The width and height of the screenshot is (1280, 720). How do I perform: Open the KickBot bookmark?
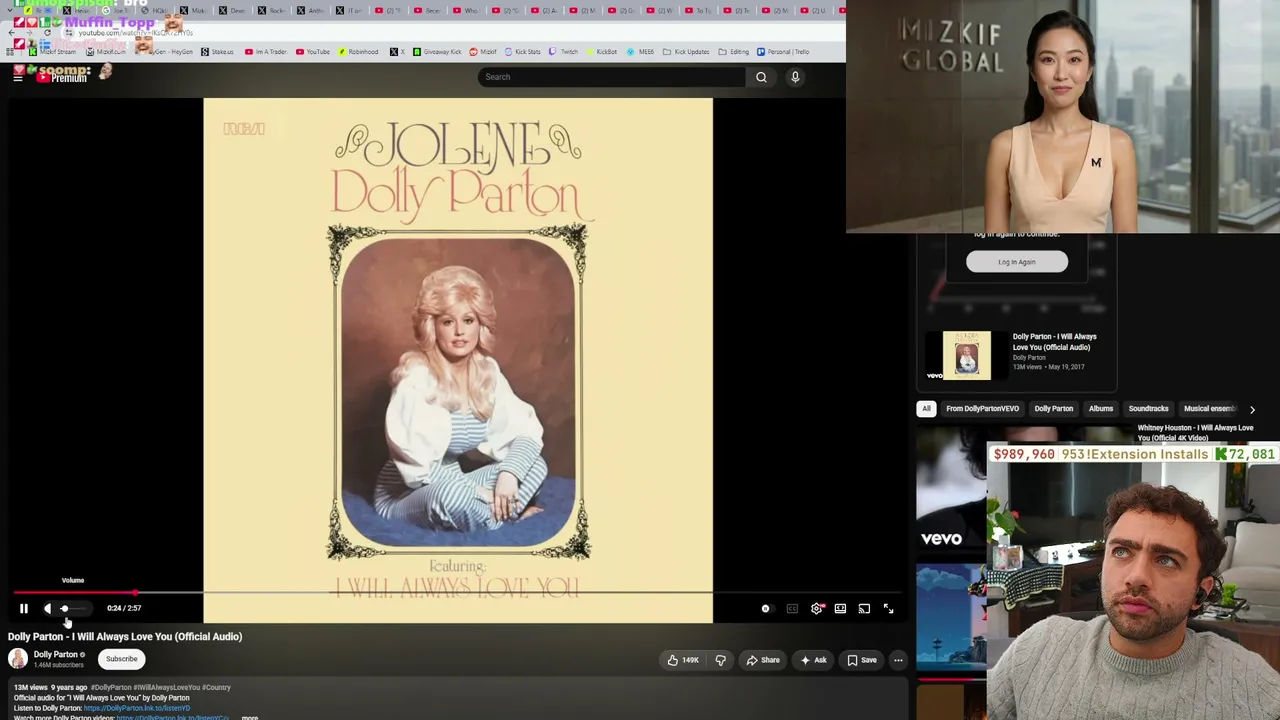coord(601,52)
